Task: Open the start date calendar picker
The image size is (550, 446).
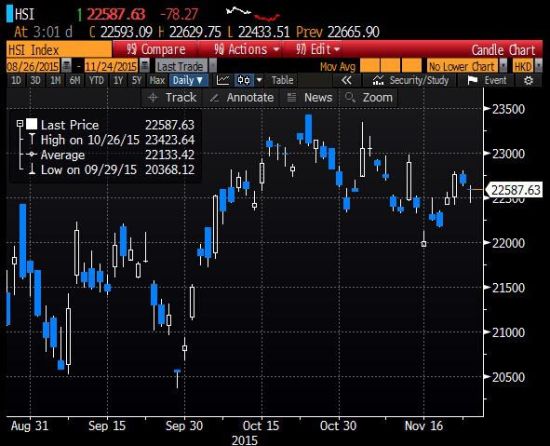Action: [x=66, y=66]
